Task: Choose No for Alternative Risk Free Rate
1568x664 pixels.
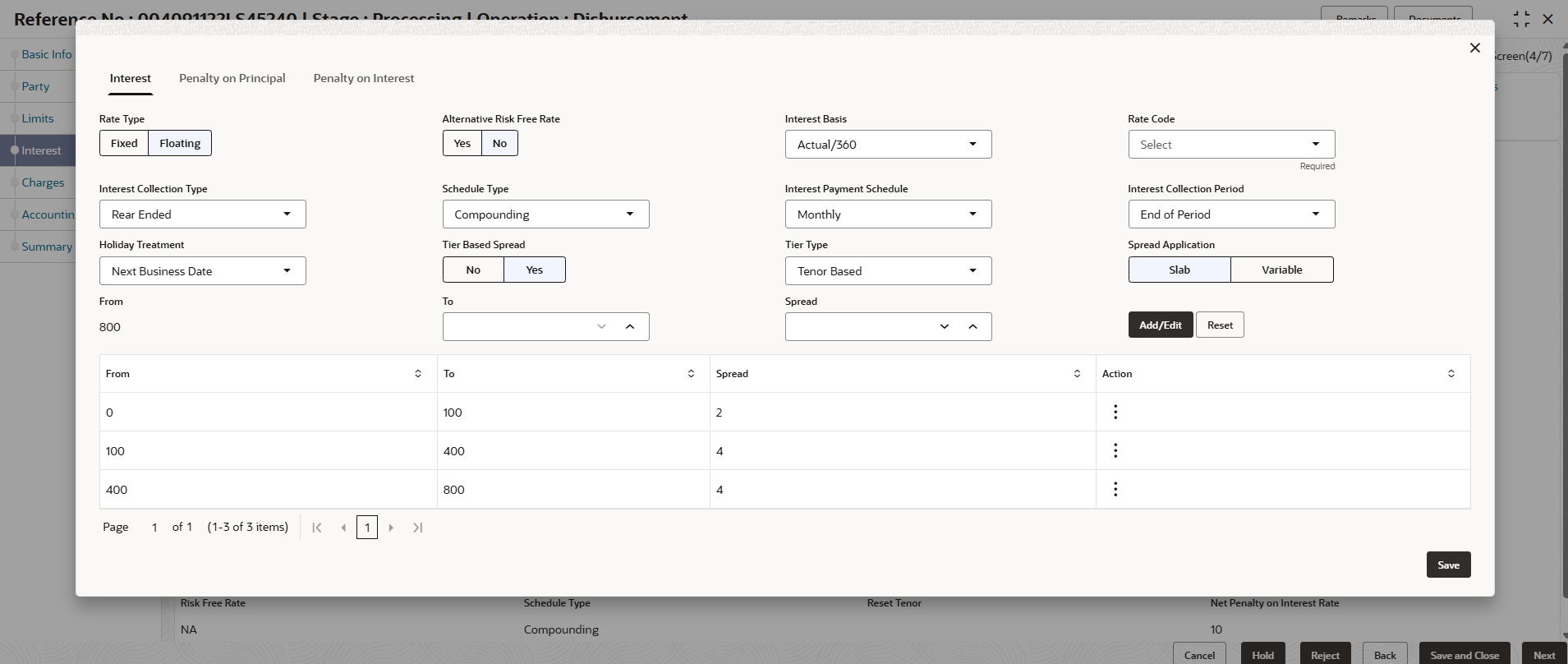Action: (x=499, y=143)
